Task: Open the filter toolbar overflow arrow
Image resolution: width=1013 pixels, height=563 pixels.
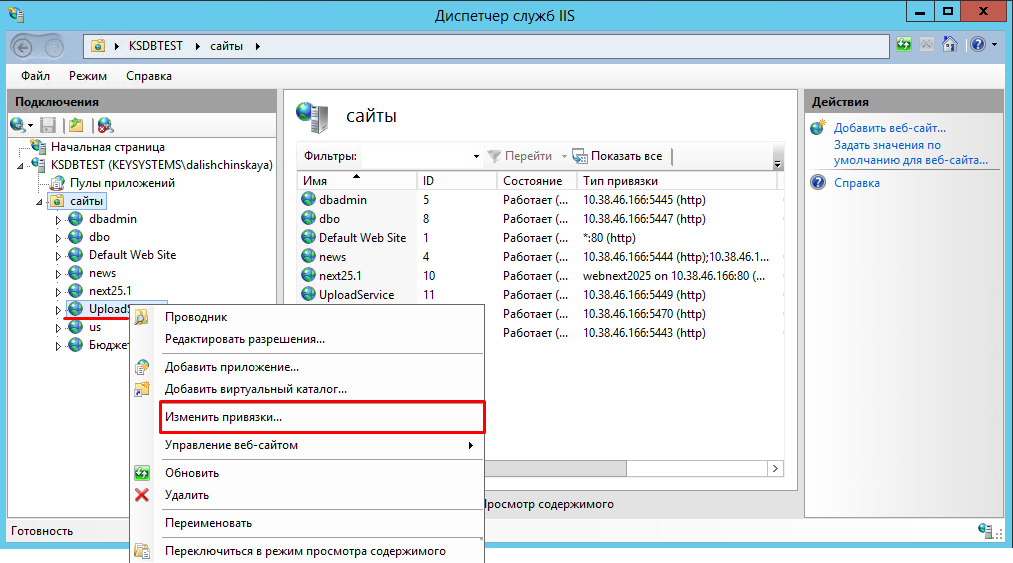Action: tap(777, 164)
